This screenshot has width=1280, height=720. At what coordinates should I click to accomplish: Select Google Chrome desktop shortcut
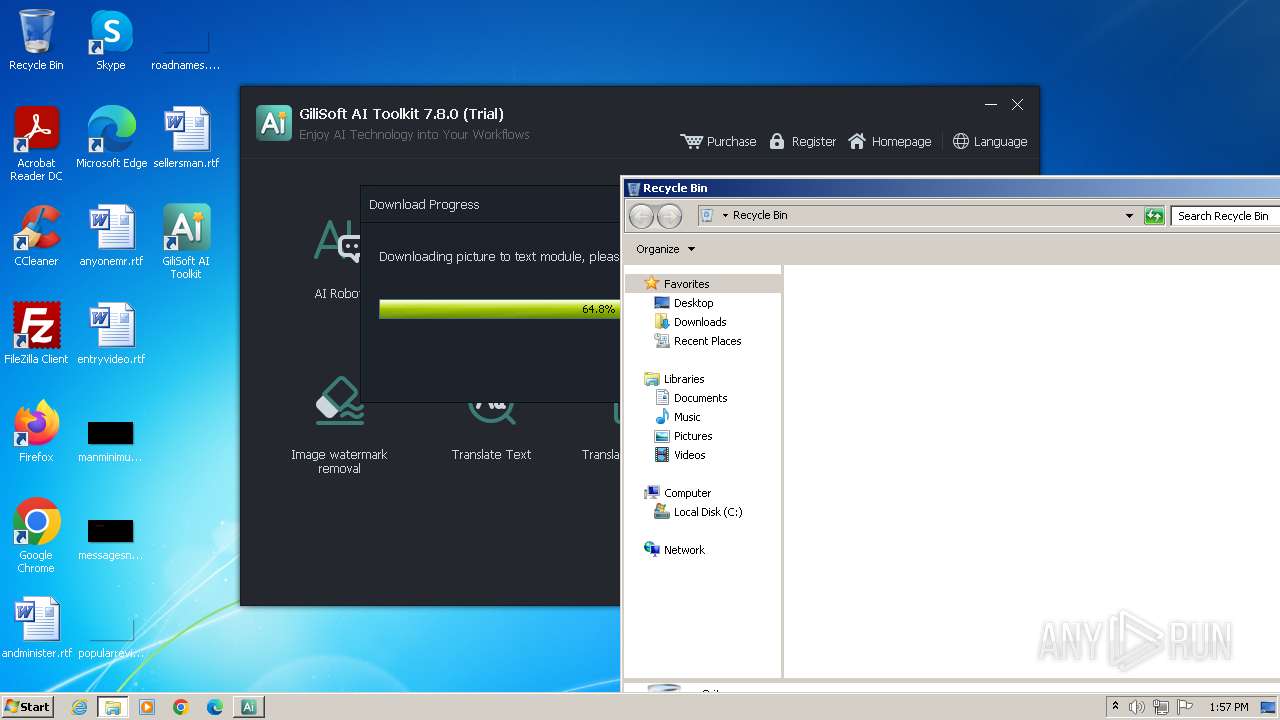click(36, 537)
